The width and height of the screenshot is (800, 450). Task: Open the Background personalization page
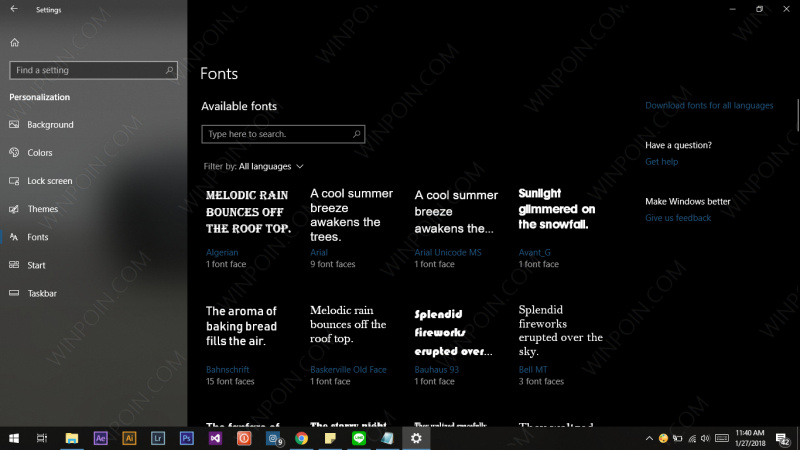51,124
